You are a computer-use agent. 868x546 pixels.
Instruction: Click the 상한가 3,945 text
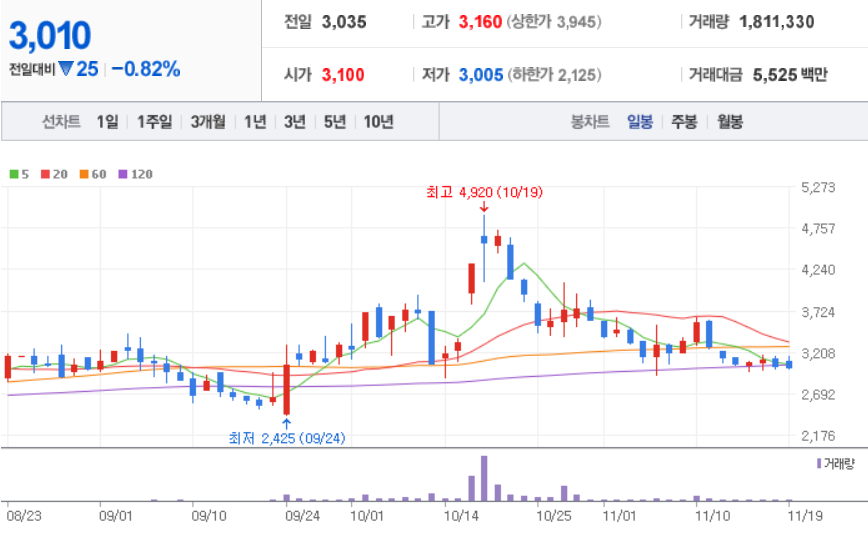point(554,22)
